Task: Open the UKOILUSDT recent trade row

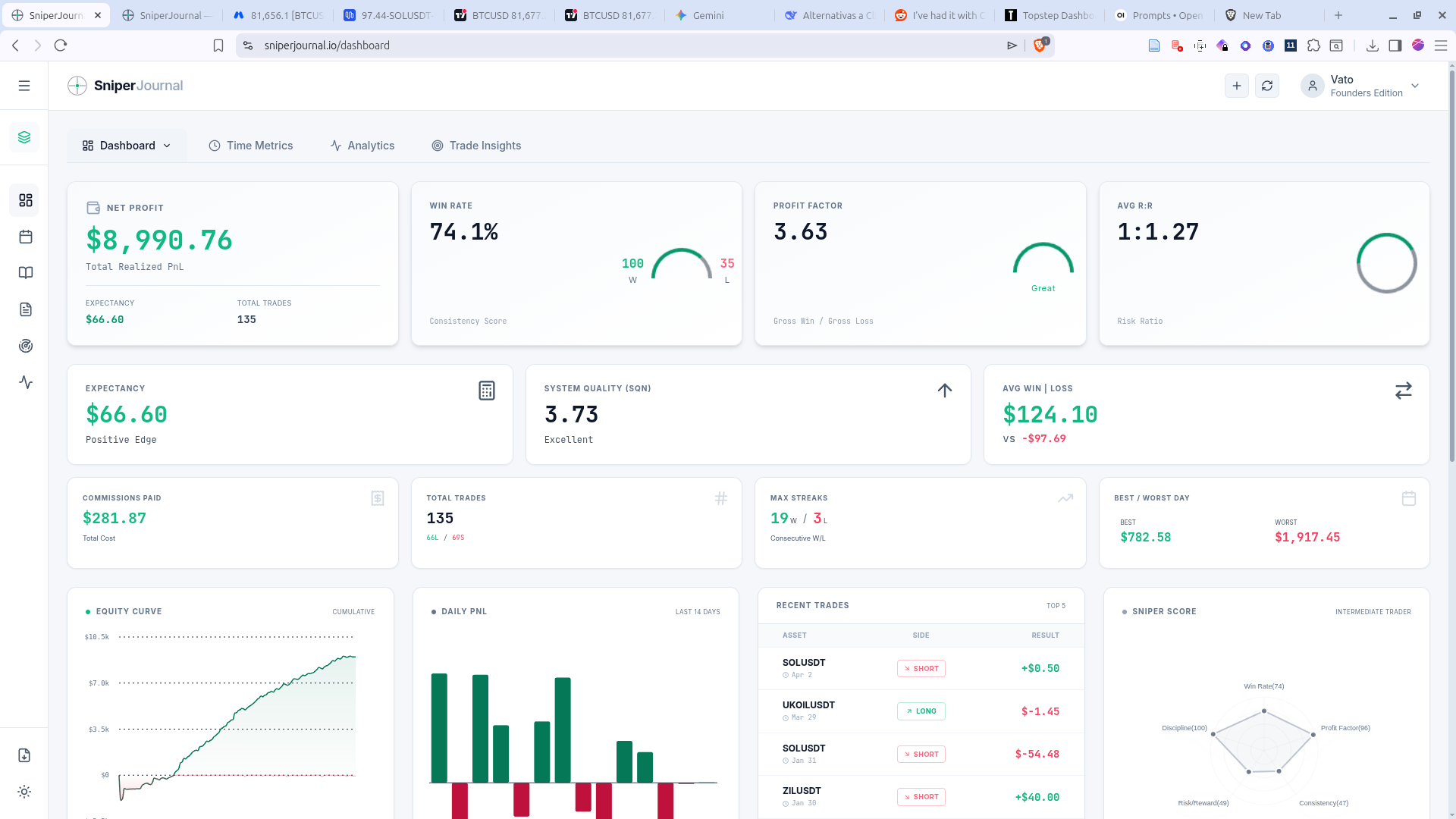Action: click(921, 711)
